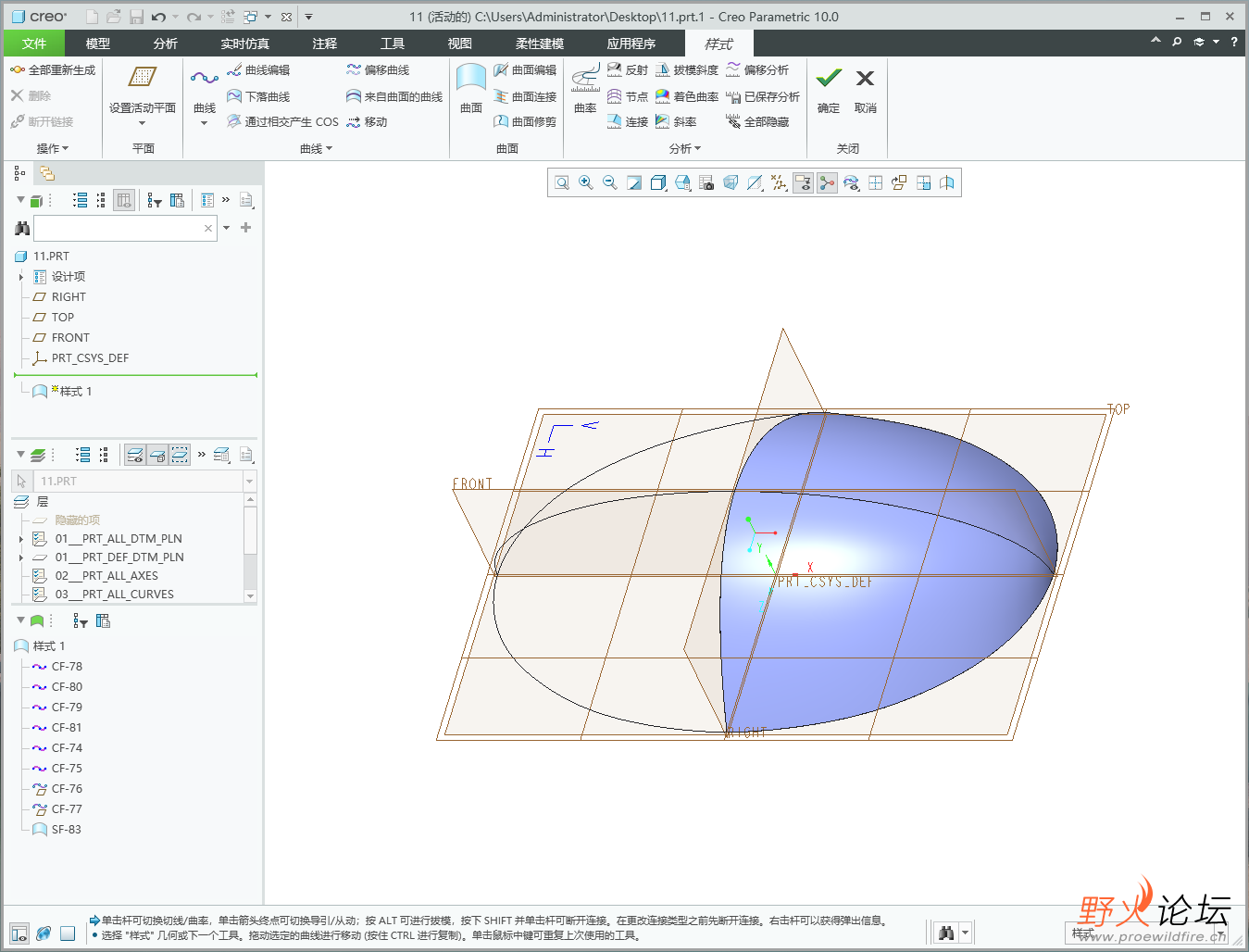The height and width of the screenshot is (952, 1249).
Task: Toggle perspective view icon in graphics toolbar
Action: (731, 182)
